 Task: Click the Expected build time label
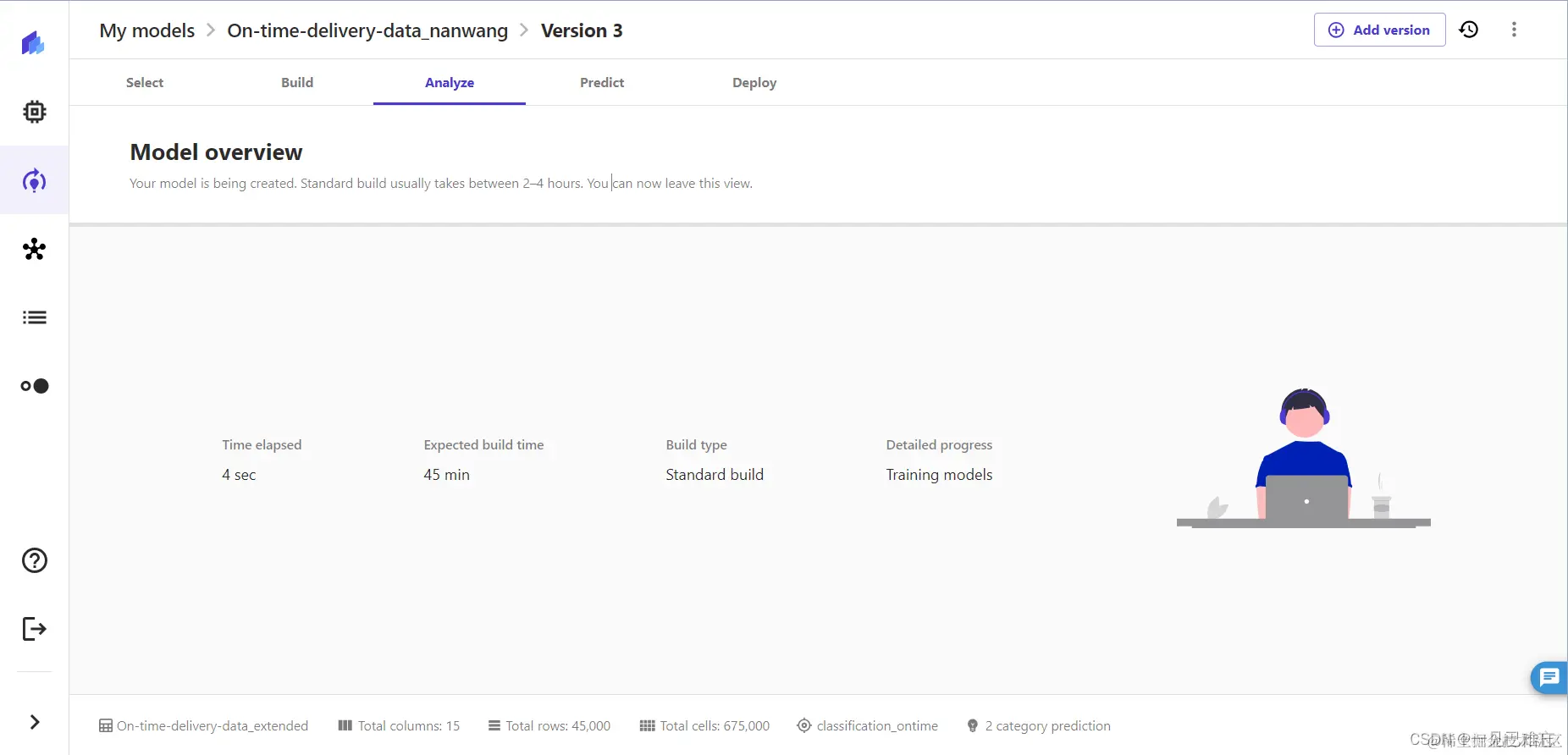[x=483, y=444]
